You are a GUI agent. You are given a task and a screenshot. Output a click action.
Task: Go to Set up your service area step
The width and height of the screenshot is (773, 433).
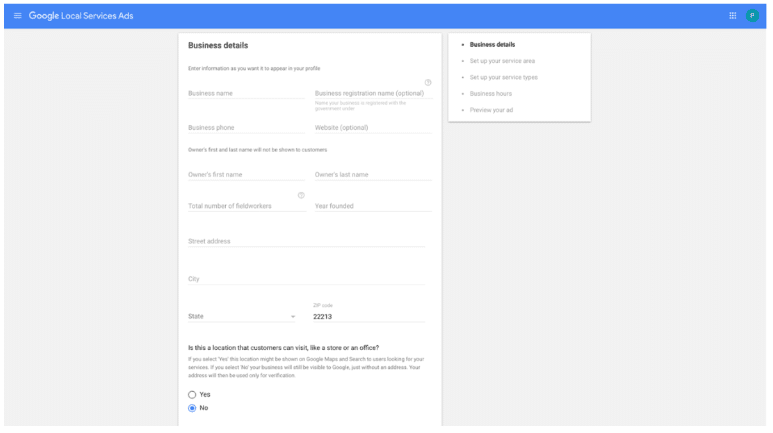click(502, 61)
